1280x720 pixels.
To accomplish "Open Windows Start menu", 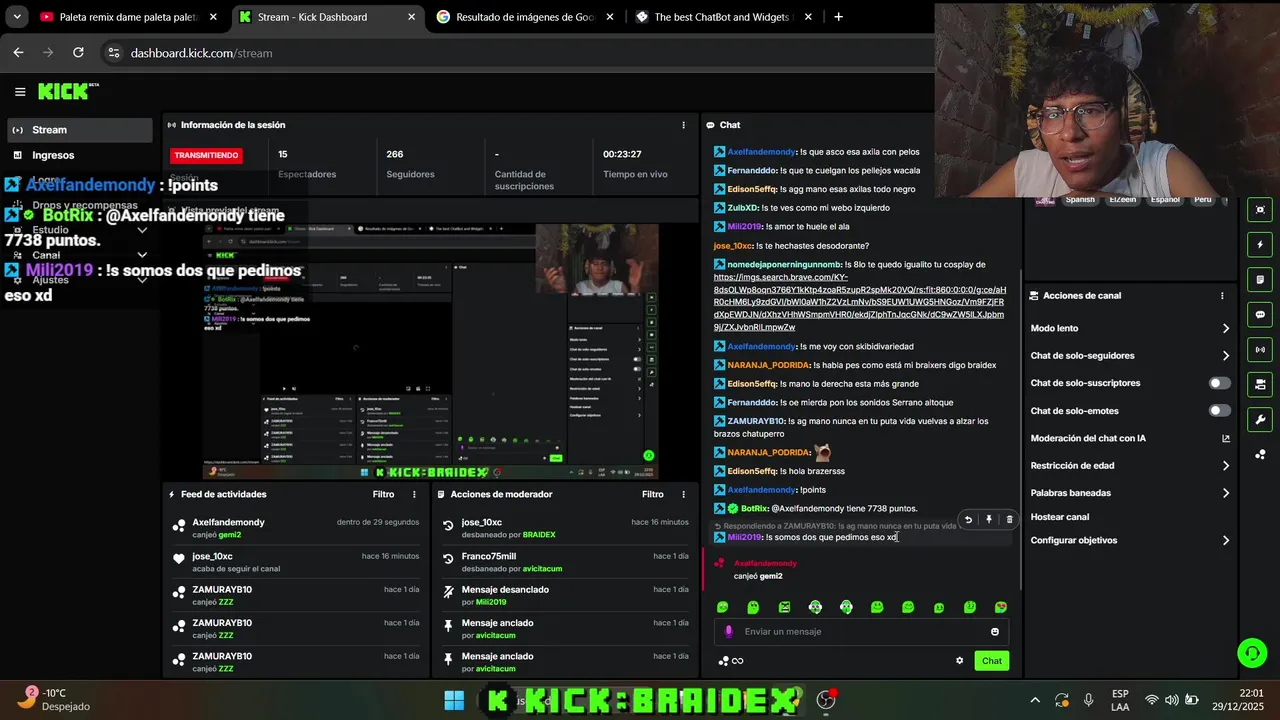I will (454, 700).
